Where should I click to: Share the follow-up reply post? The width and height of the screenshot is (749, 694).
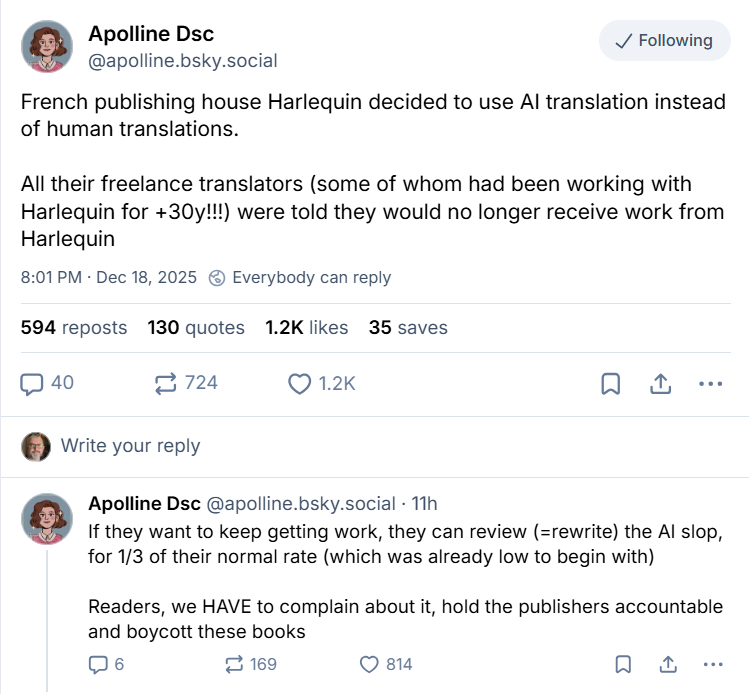[x=667, y=664]
